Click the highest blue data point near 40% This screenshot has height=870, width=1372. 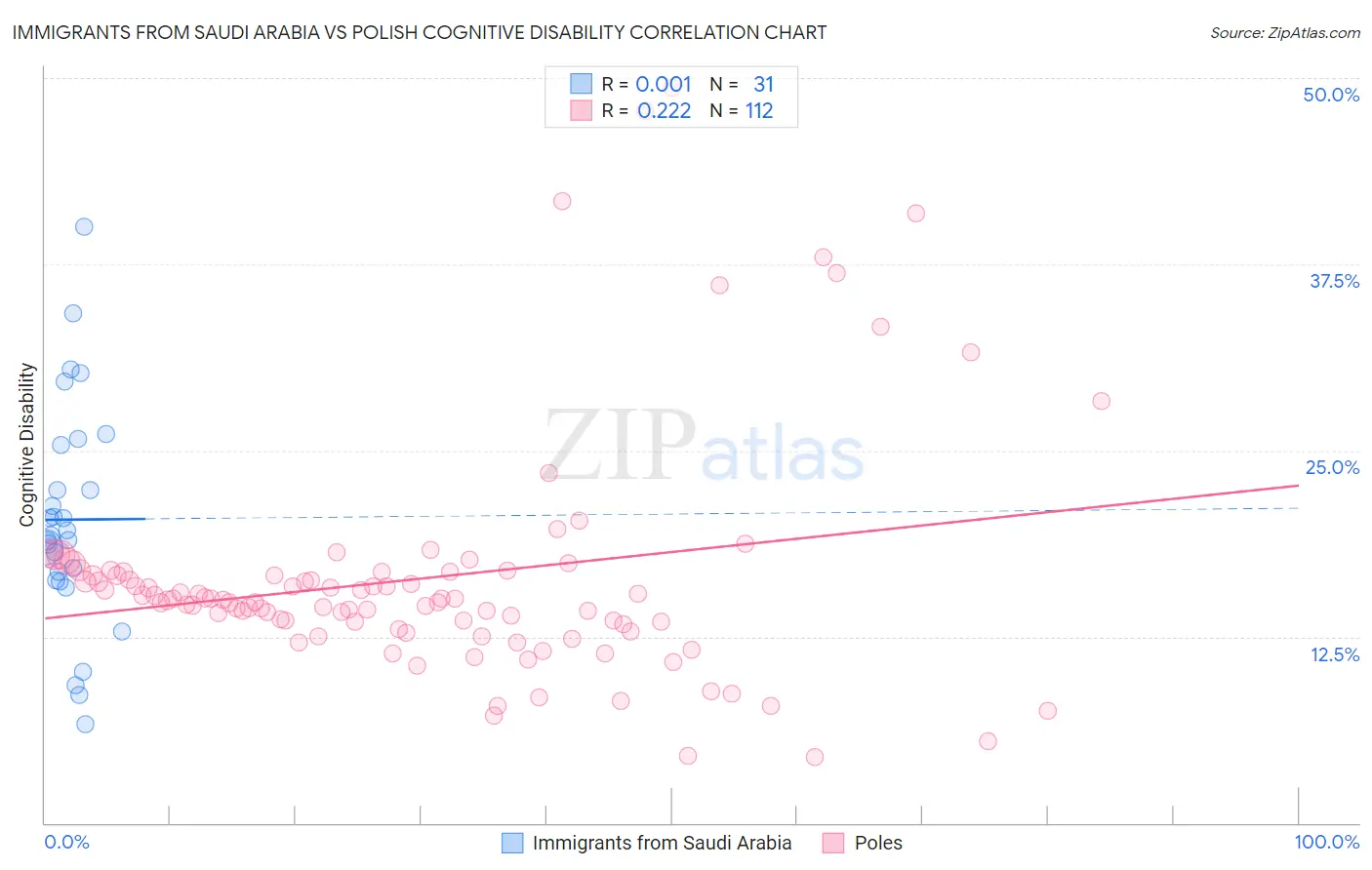tap(84, 226)
